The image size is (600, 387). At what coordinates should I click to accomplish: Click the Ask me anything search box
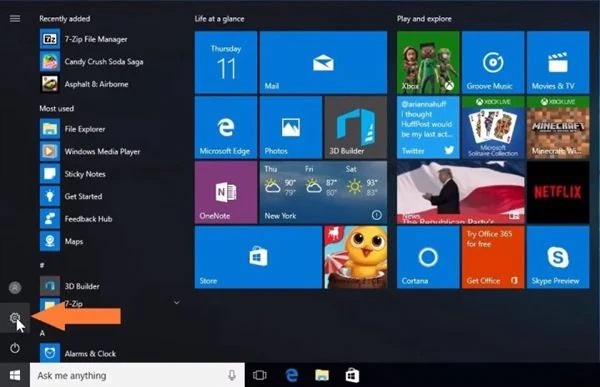coord(137,375)
